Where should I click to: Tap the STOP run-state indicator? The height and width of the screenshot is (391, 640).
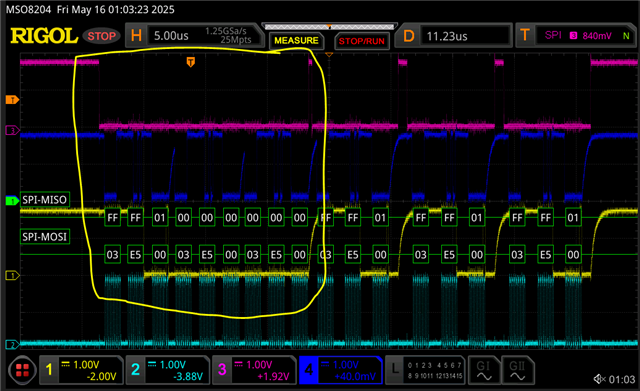[x=101, y=36]
